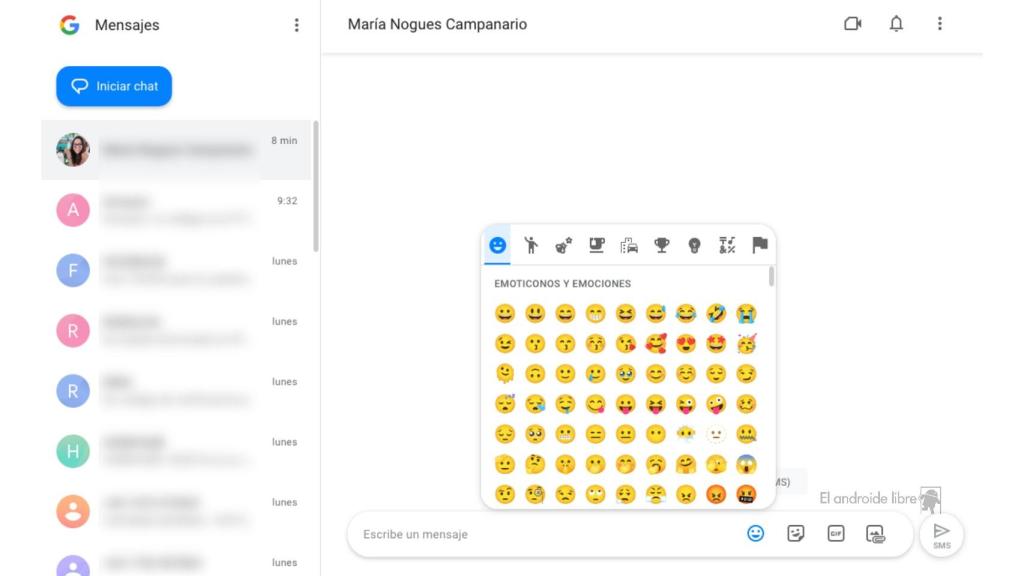The width and height of the screenshot is (1024, 576).
Task: Click the Google logo
Action: [69, 25]
